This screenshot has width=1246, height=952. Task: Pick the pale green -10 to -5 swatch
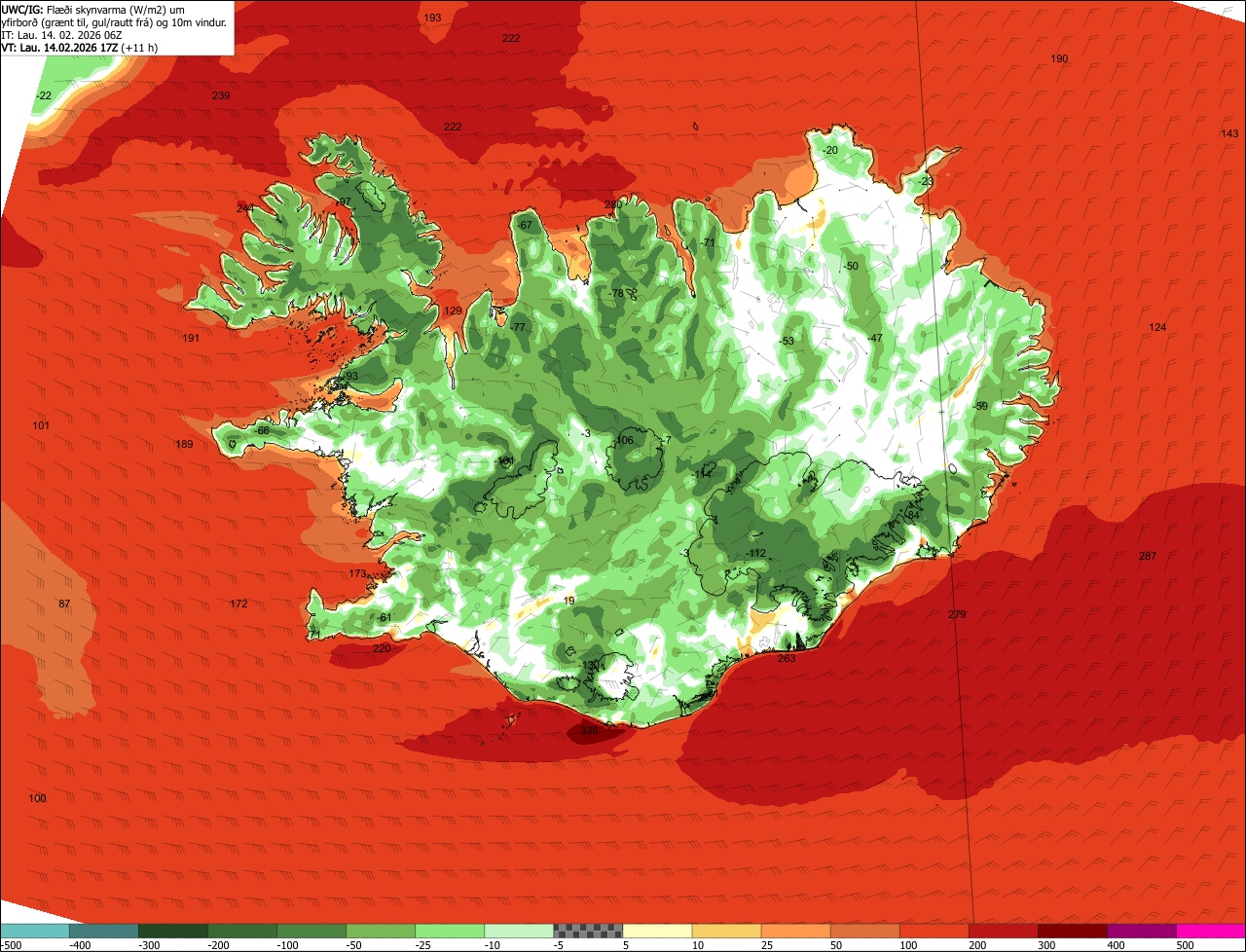(518, 931)
